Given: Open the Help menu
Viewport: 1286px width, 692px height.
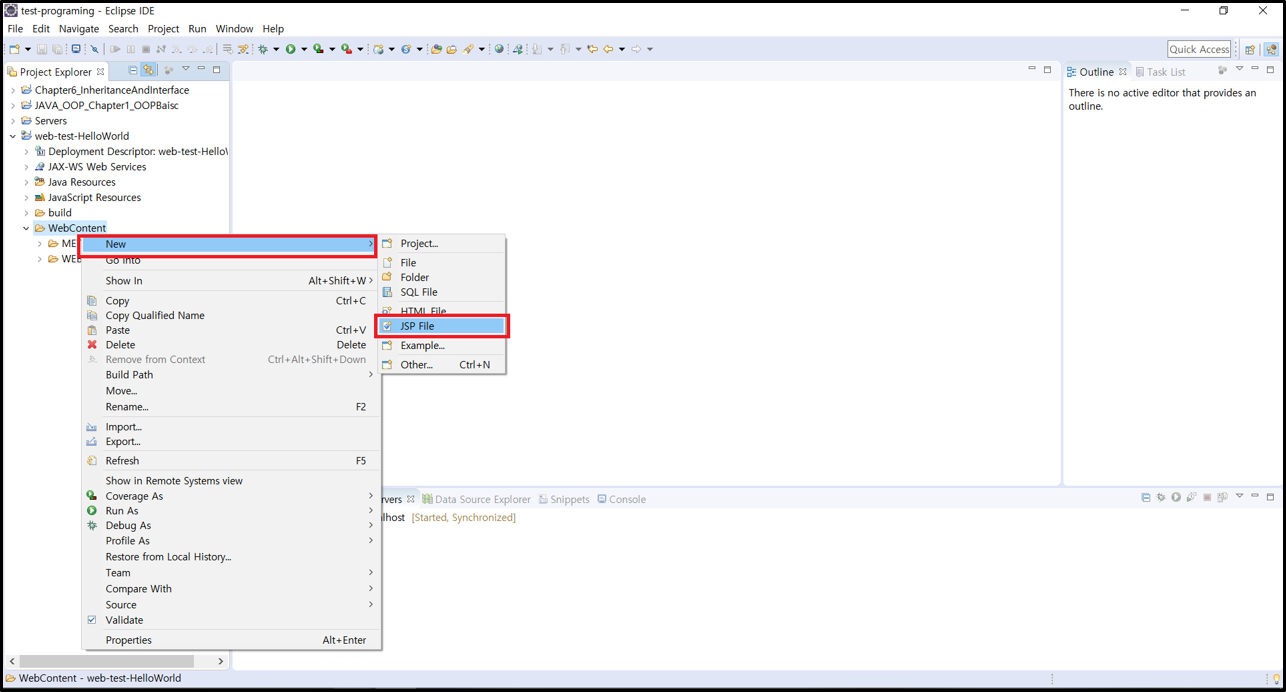Looking at the screenshot, I should 273,29.
